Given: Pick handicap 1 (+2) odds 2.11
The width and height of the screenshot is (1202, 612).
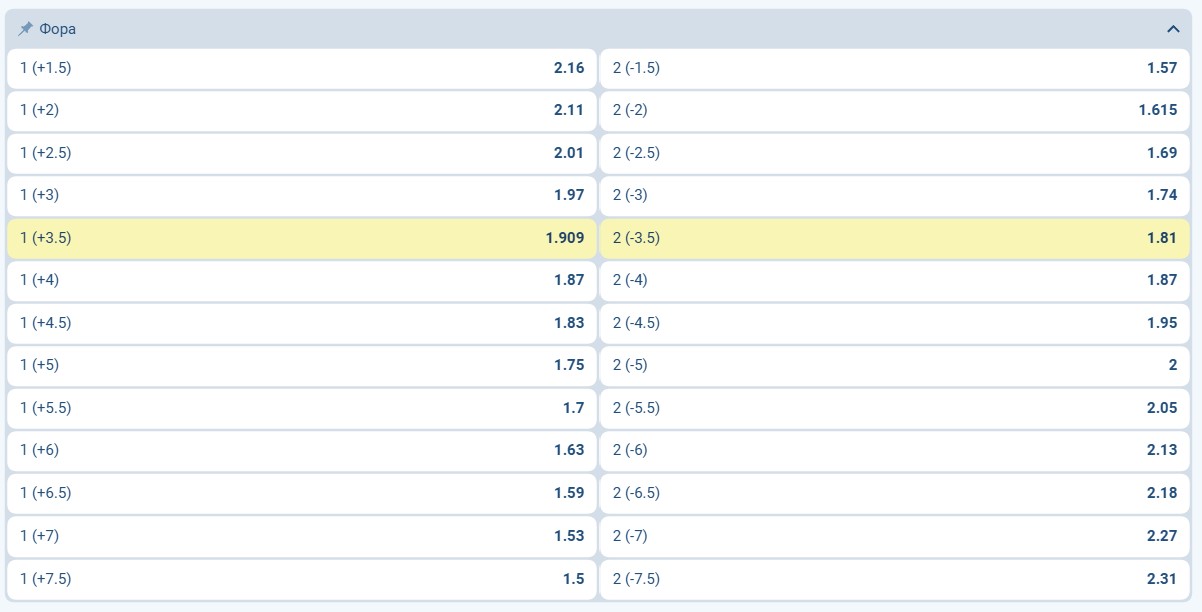Looking at the screenshot, I should pos(301,110).
